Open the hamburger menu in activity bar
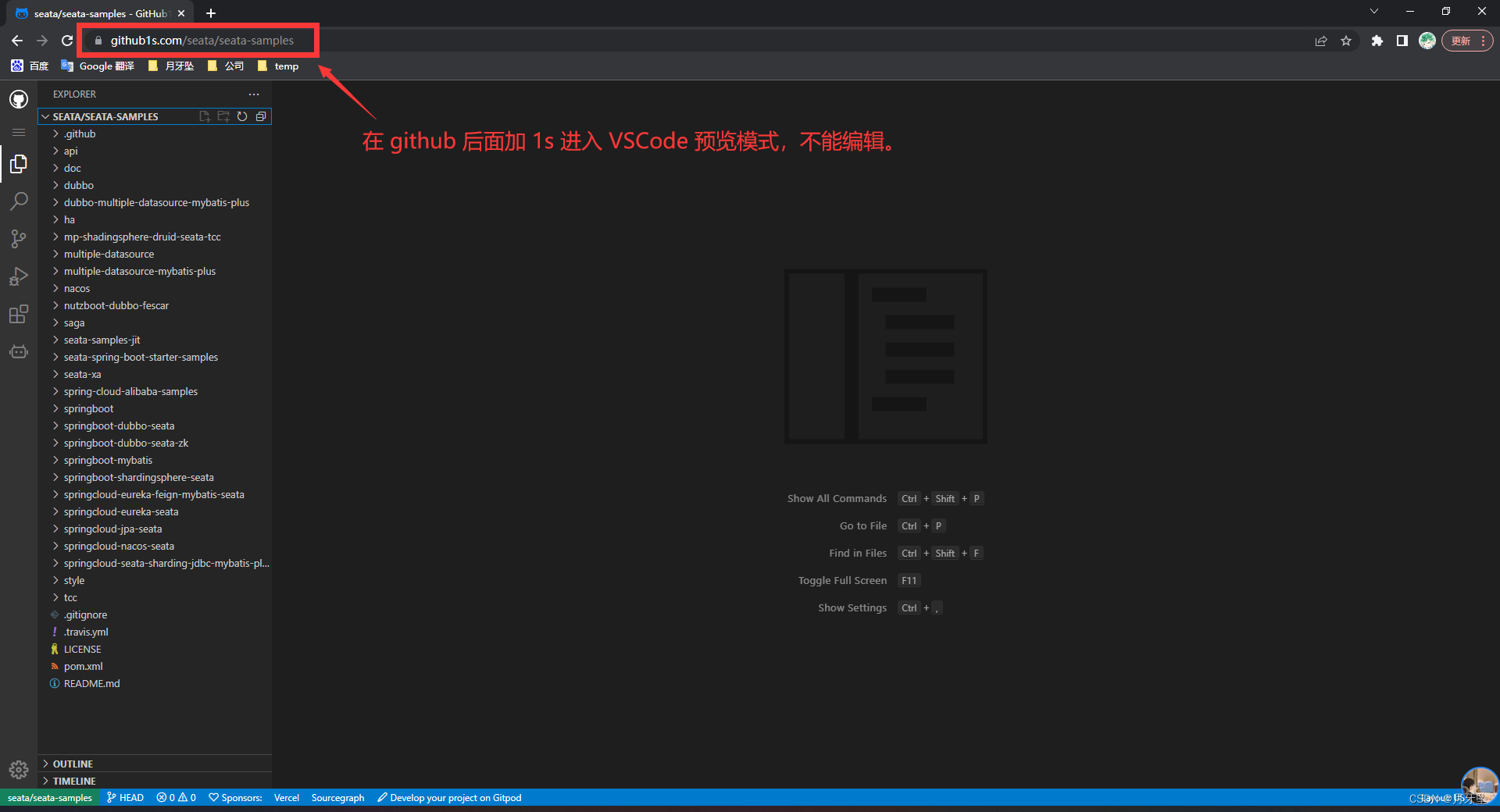The image size is (1500, 812). 19,133
